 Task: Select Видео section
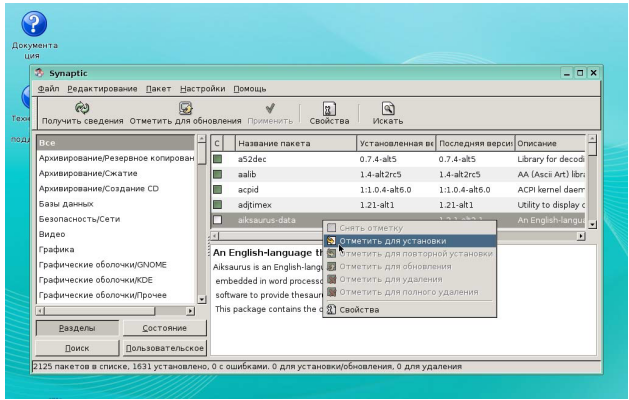(x=116, y=234)
